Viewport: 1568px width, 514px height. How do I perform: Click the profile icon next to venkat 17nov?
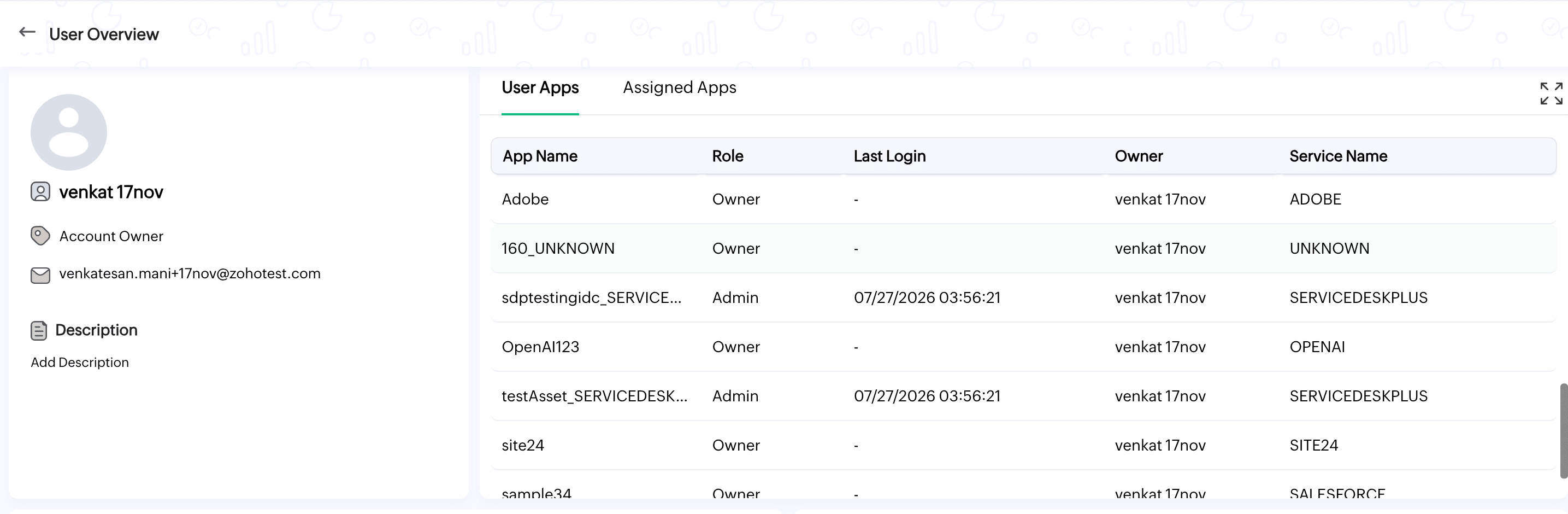pyautogui.click(x=40, y=192)
